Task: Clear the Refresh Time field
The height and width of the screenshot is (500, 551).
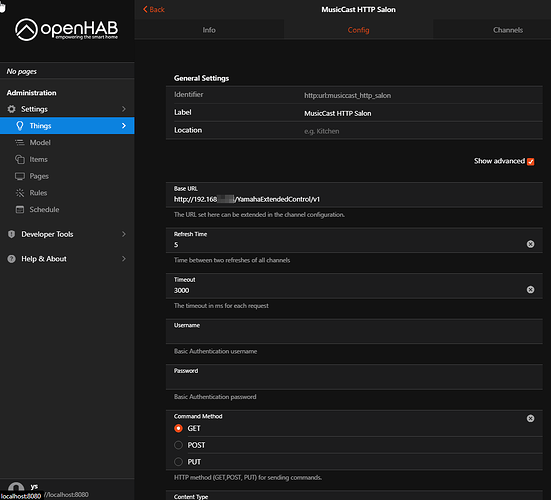Action: click(530, 244)
